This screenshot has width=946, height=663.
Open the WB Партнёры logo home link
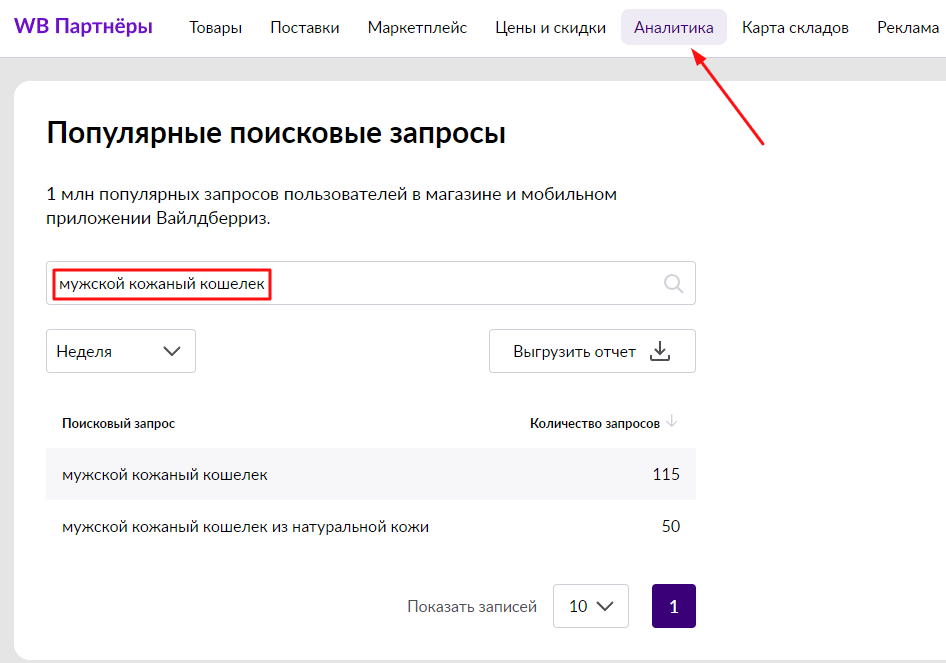[83, 27]
